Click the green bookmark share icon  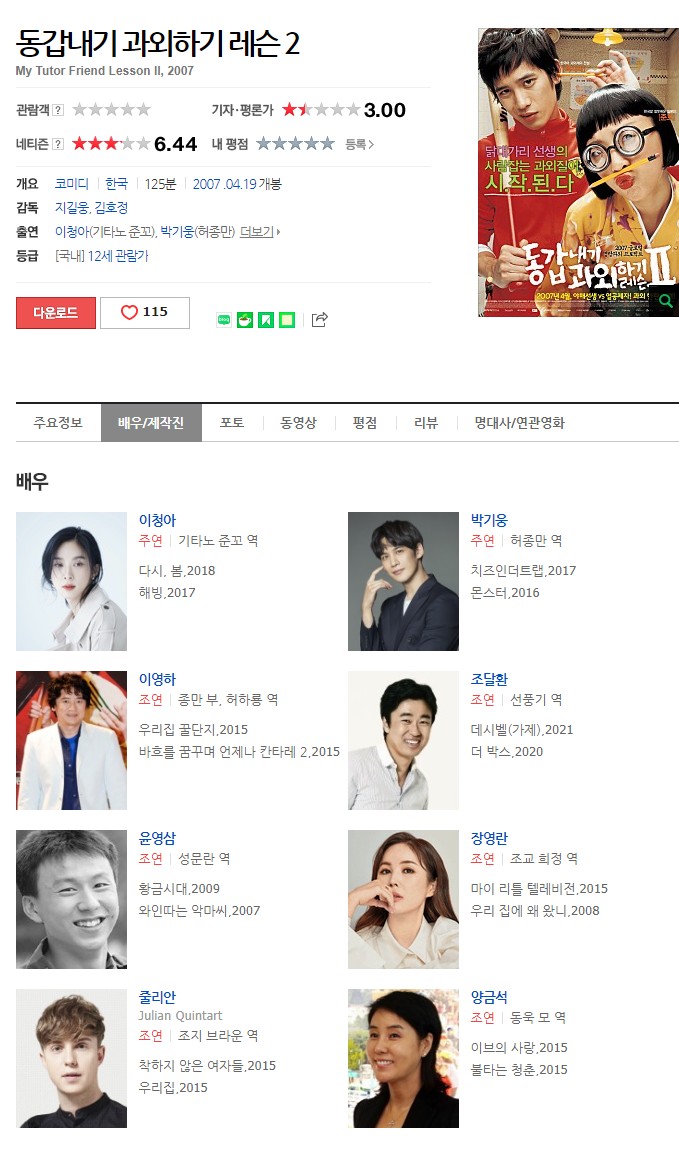[x=266, y=320]
